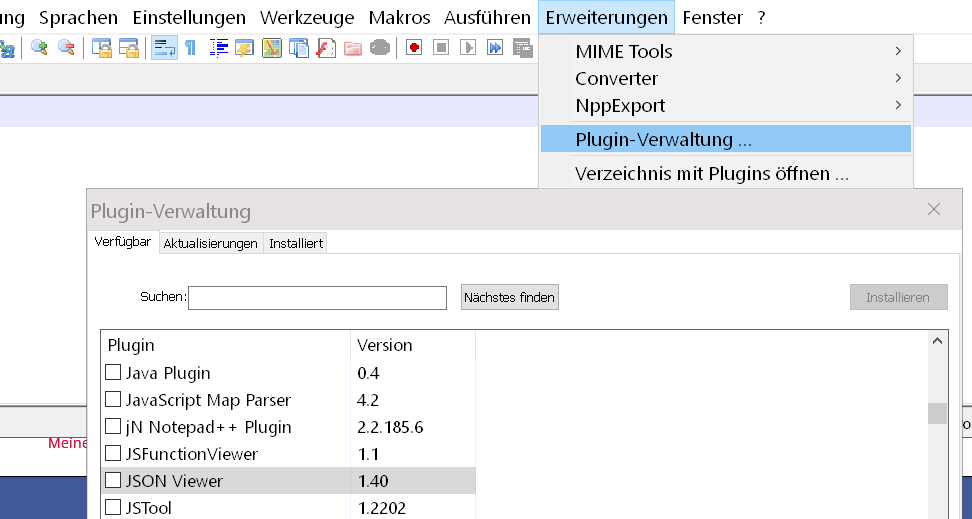Open the Makros menu
The image size is (972, 519).
click(x=399, y=17)
